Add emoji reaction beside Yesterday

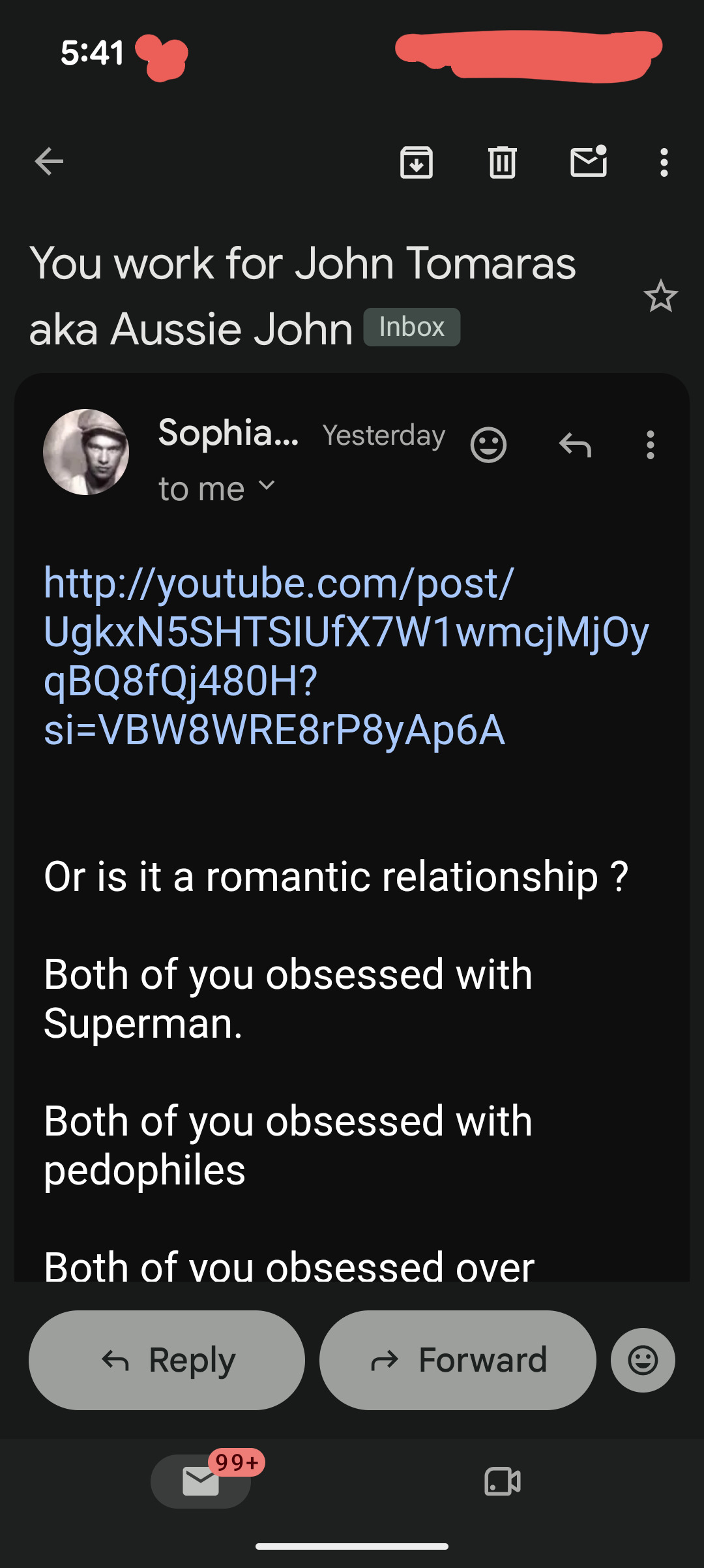pyautogui.click(x=488, y=445)
